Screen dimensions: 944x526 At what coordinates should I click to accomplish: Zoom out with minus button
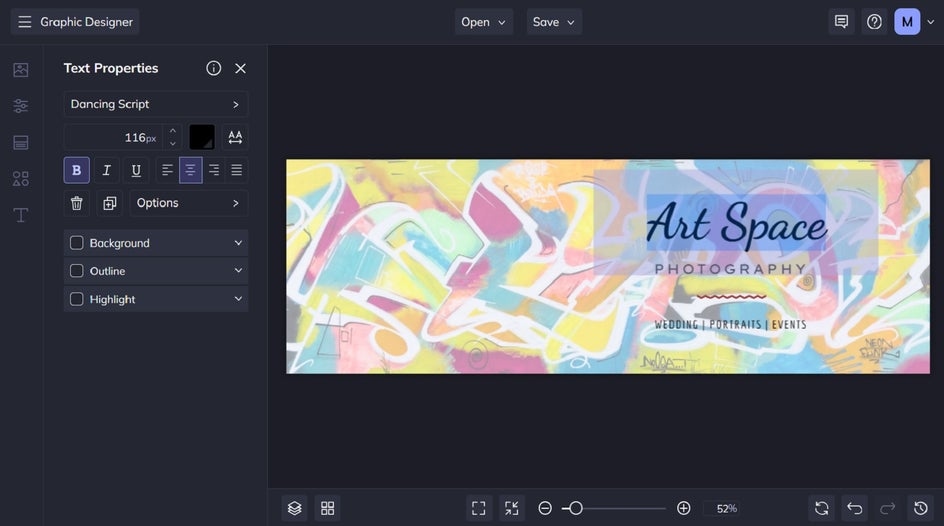click(x=545, y=509)
